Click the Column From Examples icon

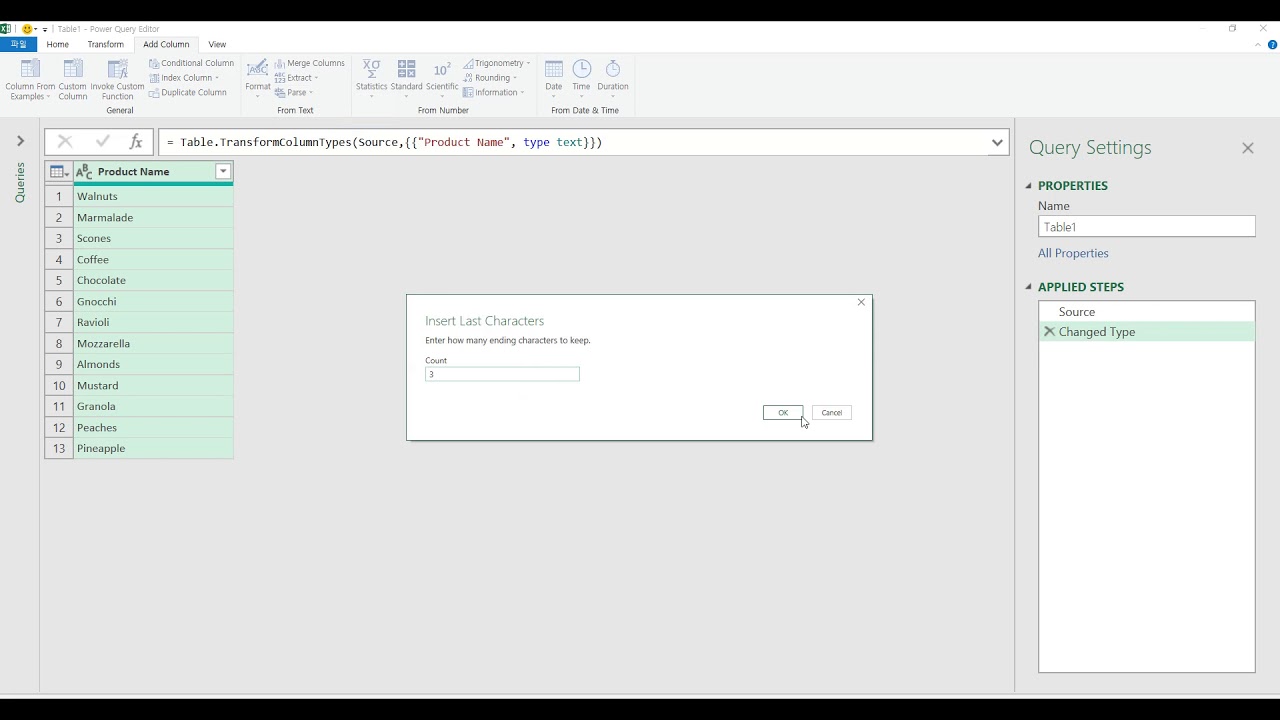point(30,70)
